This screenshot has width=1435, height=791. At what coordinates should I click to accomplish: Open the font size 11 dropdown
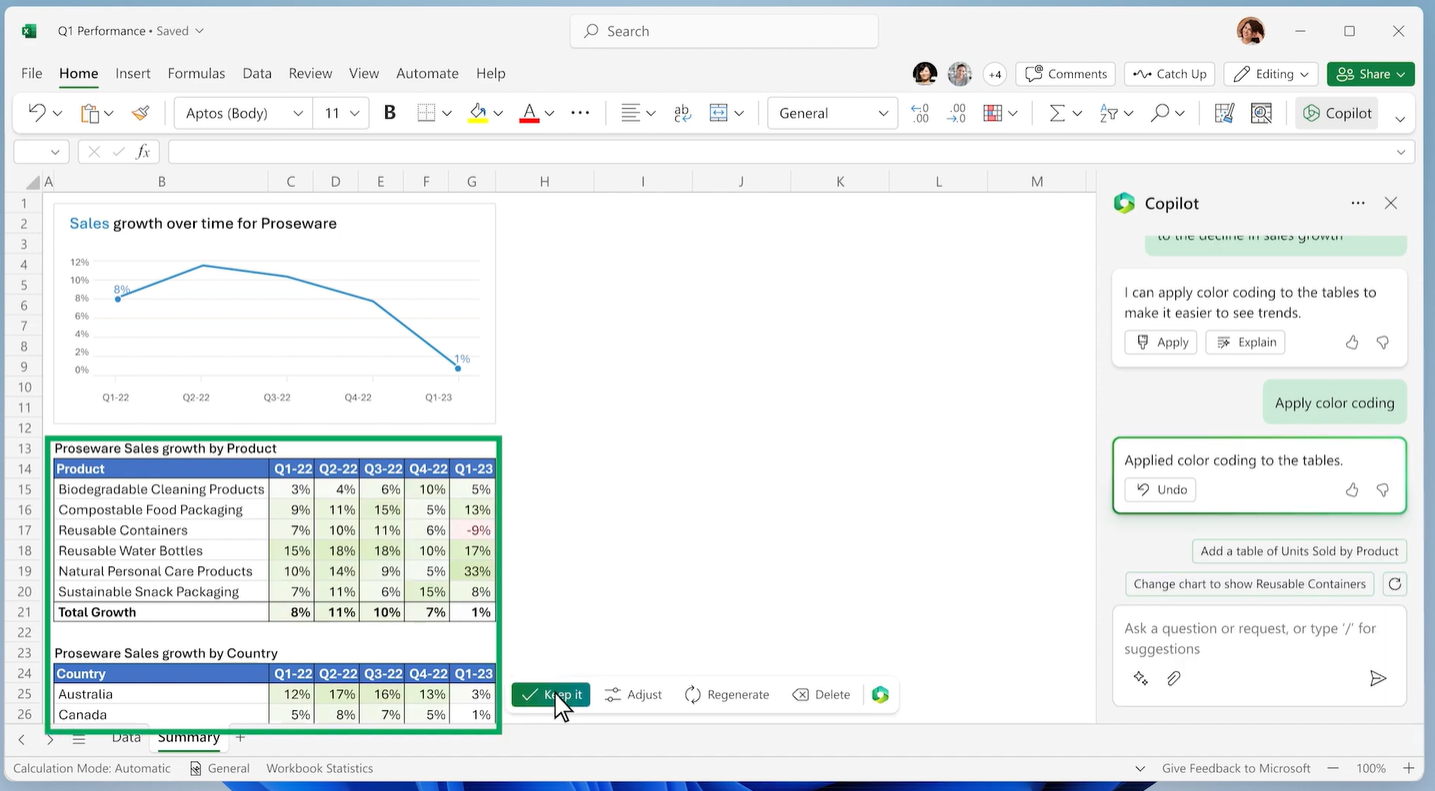(x=341, y=113)
